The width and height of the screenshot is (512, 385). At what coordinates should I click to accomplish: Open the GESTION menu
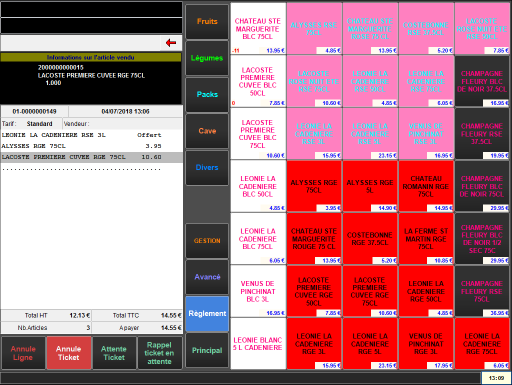point(207,241)
